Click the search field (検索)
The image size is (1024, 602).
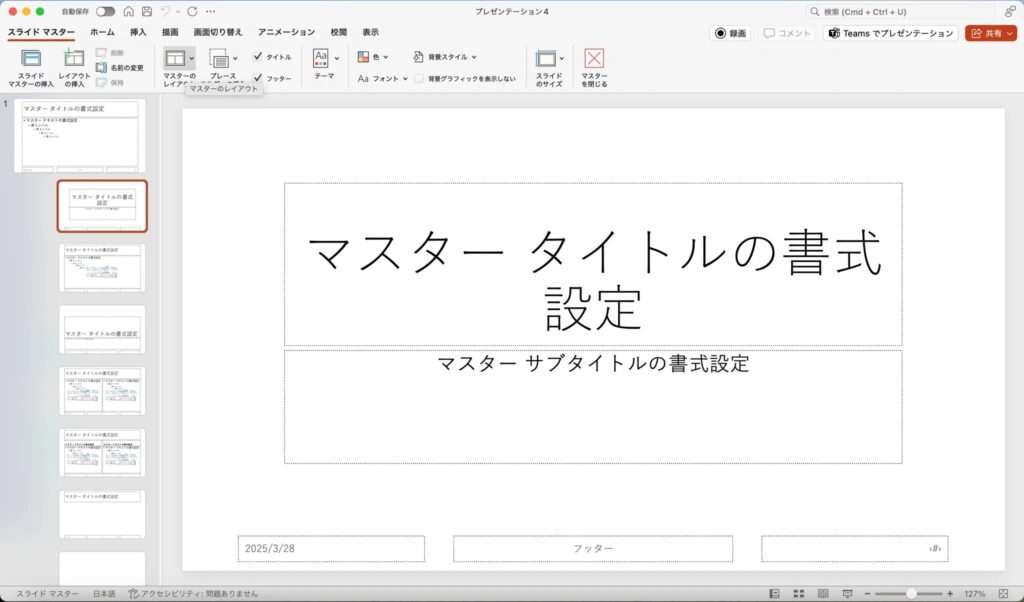pyautogui.click(x=900, y=12)
